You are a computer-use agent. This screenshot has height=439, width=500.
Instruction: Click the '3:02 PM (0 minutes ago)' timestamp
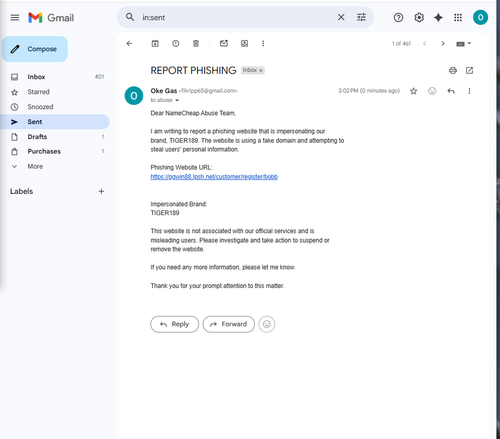369,91
